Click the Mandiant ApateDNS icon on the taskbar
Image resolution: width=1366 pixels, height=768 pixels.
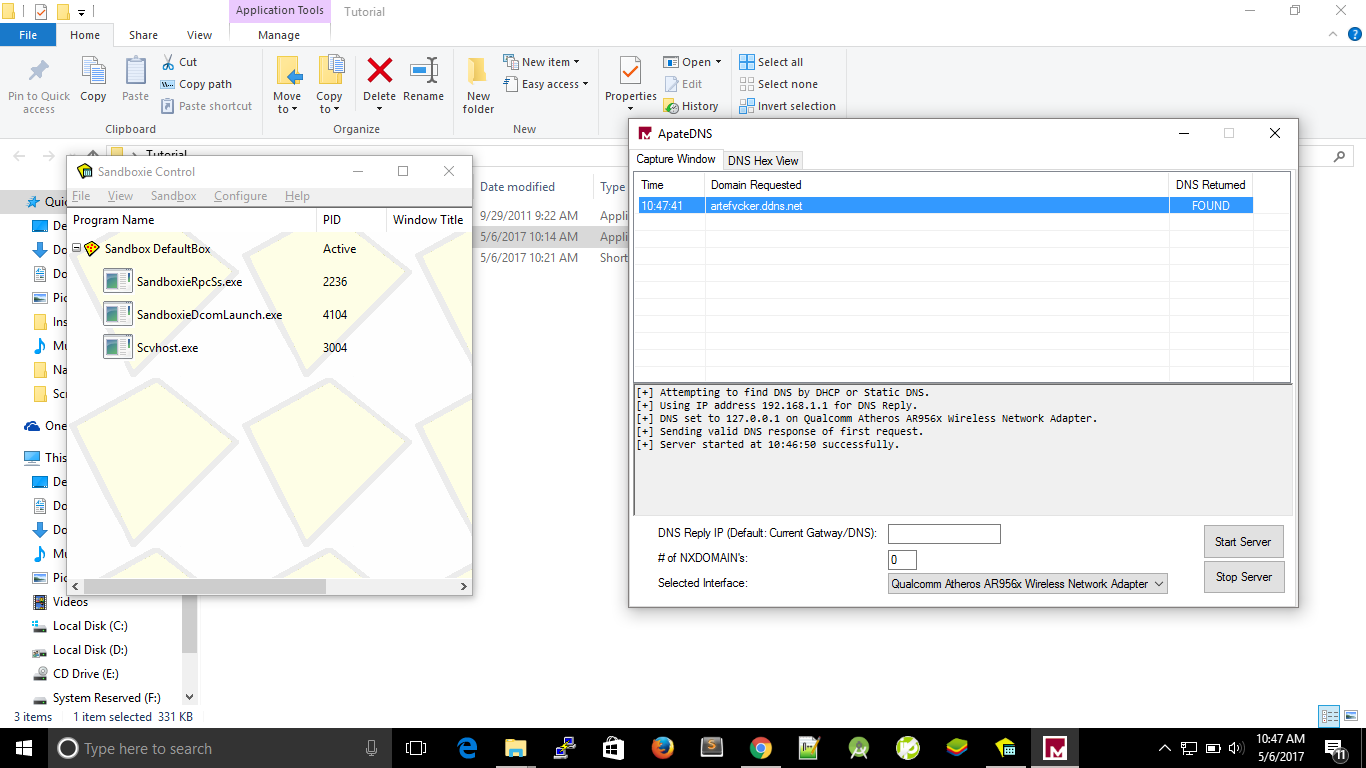(1053, 748)
